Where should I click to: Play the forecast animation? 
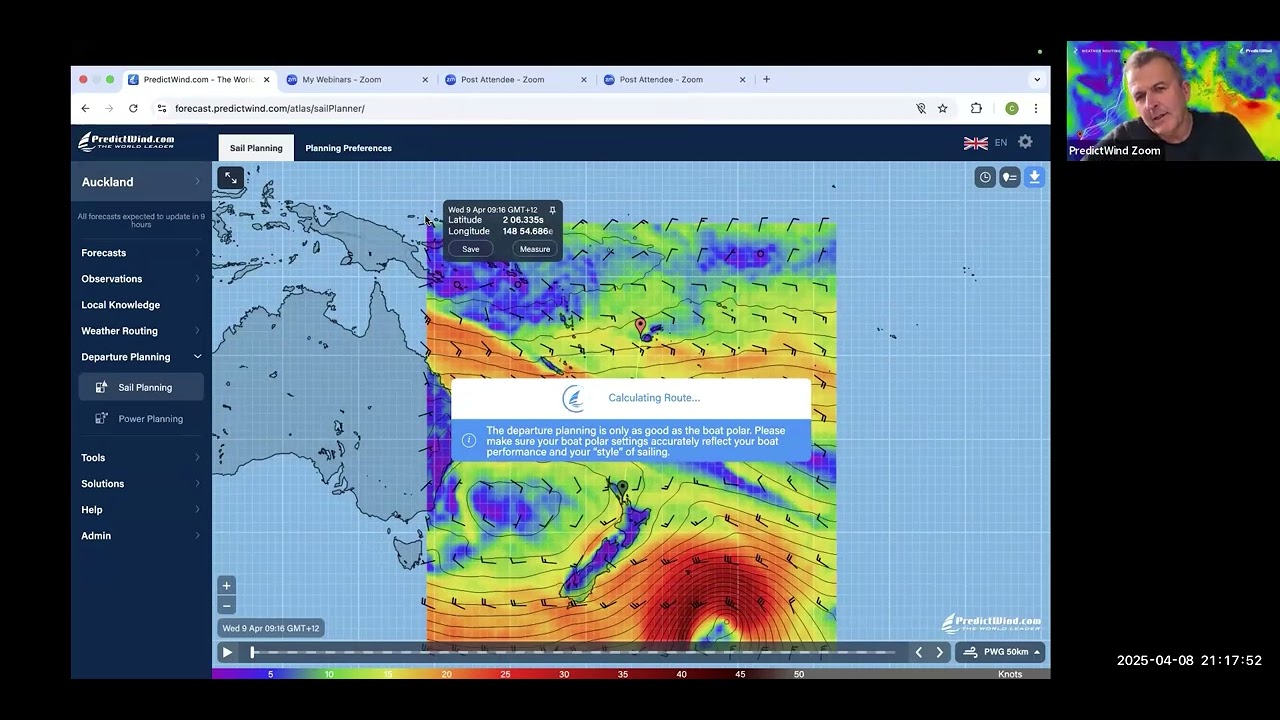tap(227, 652)
